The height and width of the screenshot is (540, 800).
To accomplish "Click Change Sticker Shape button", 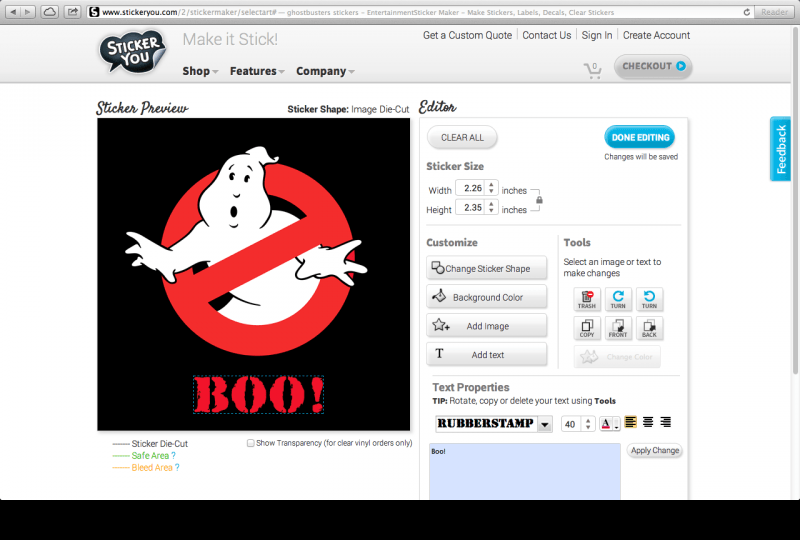I will (487, 268).
